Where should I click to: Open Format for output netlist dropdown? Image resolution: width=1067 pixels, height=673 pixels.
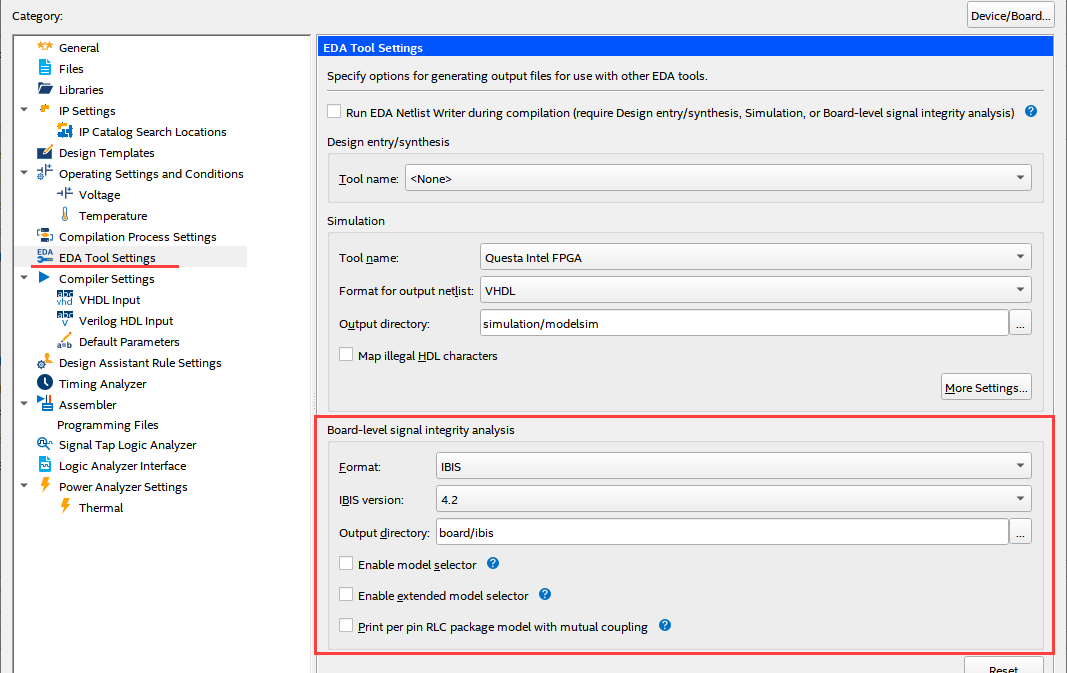click(x=755, y=290)
